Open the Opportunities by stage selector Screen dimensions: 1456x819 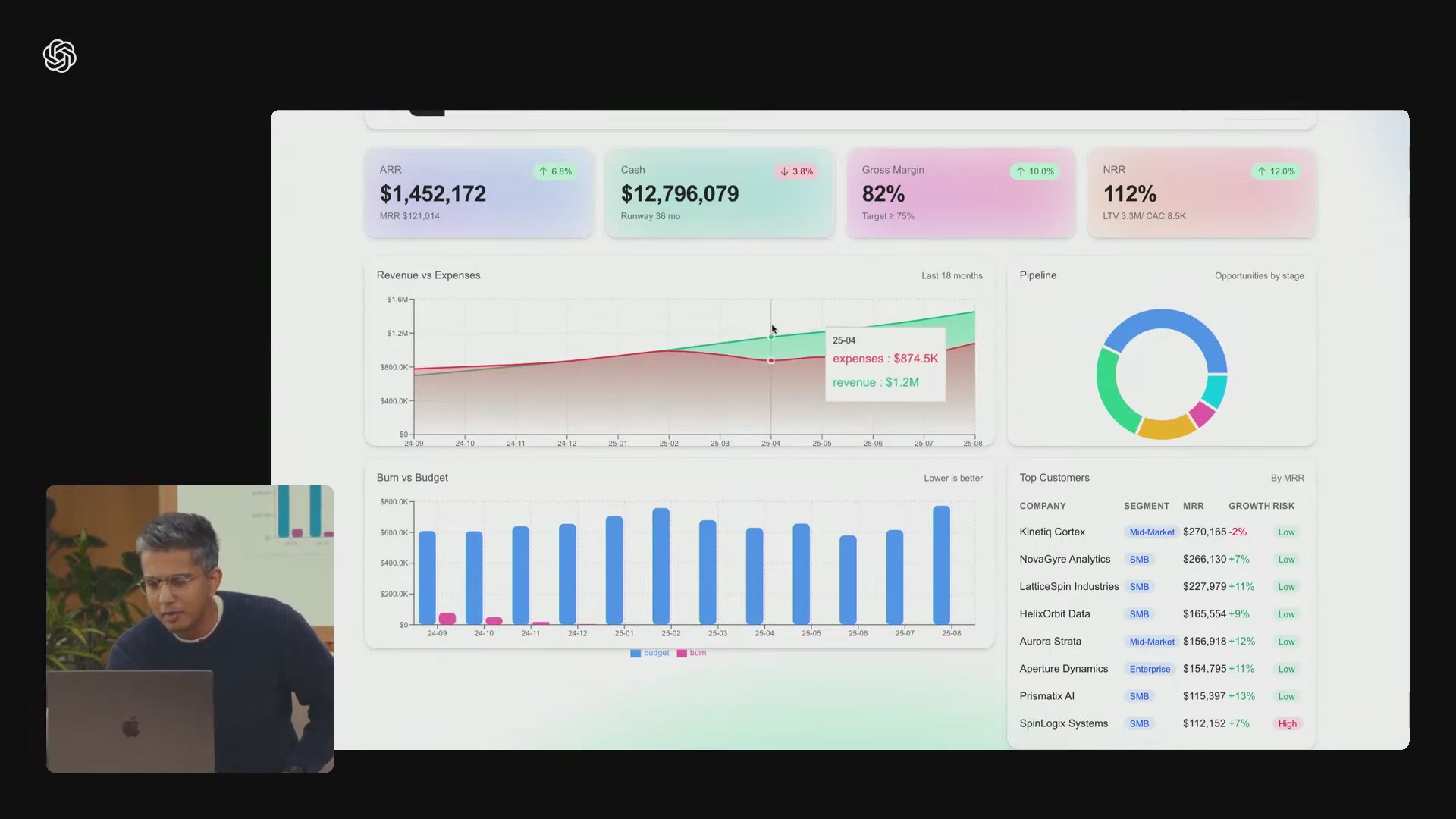point(1259,275)
